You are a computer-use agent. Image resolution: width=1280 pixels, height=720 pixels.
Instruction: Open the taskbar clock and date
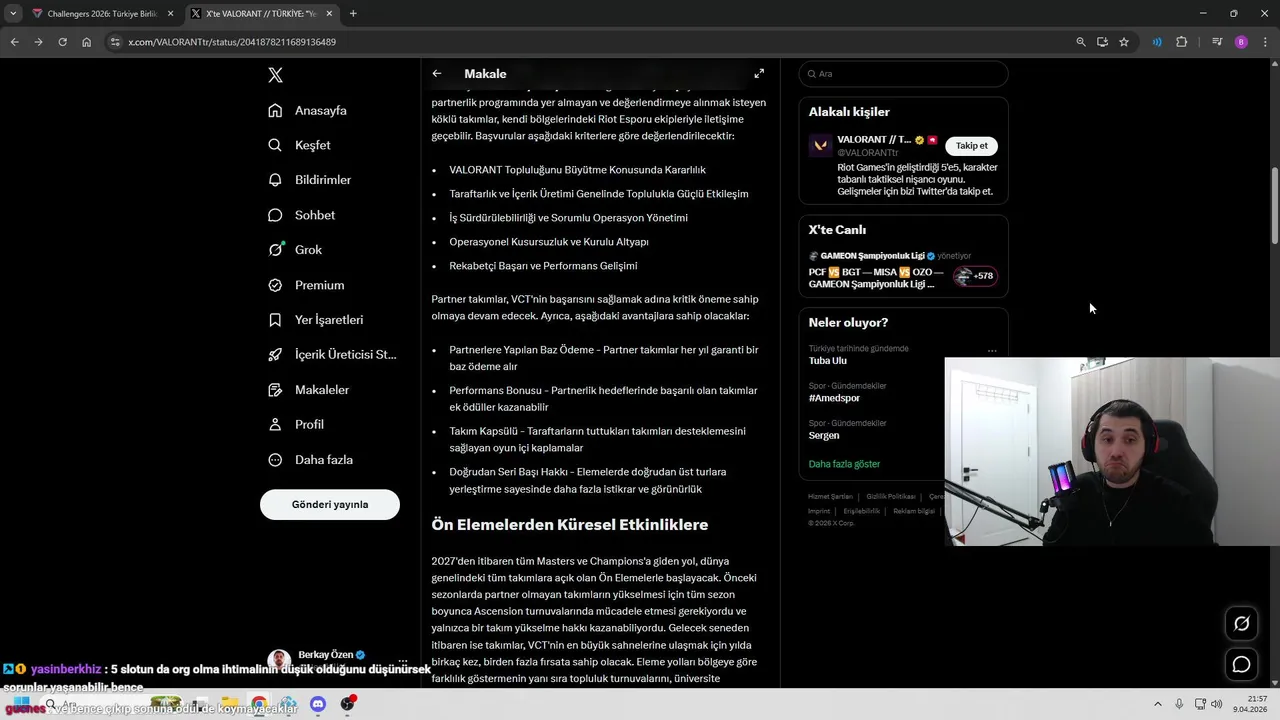coord(1250,704)
